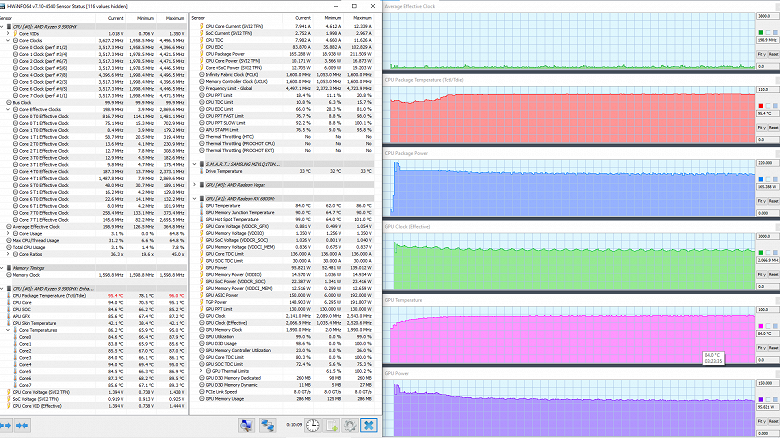Click the icon beside GPU Memory Clock row
The image size is (780, 438).
pyautogui.click(x=201, y=329)
